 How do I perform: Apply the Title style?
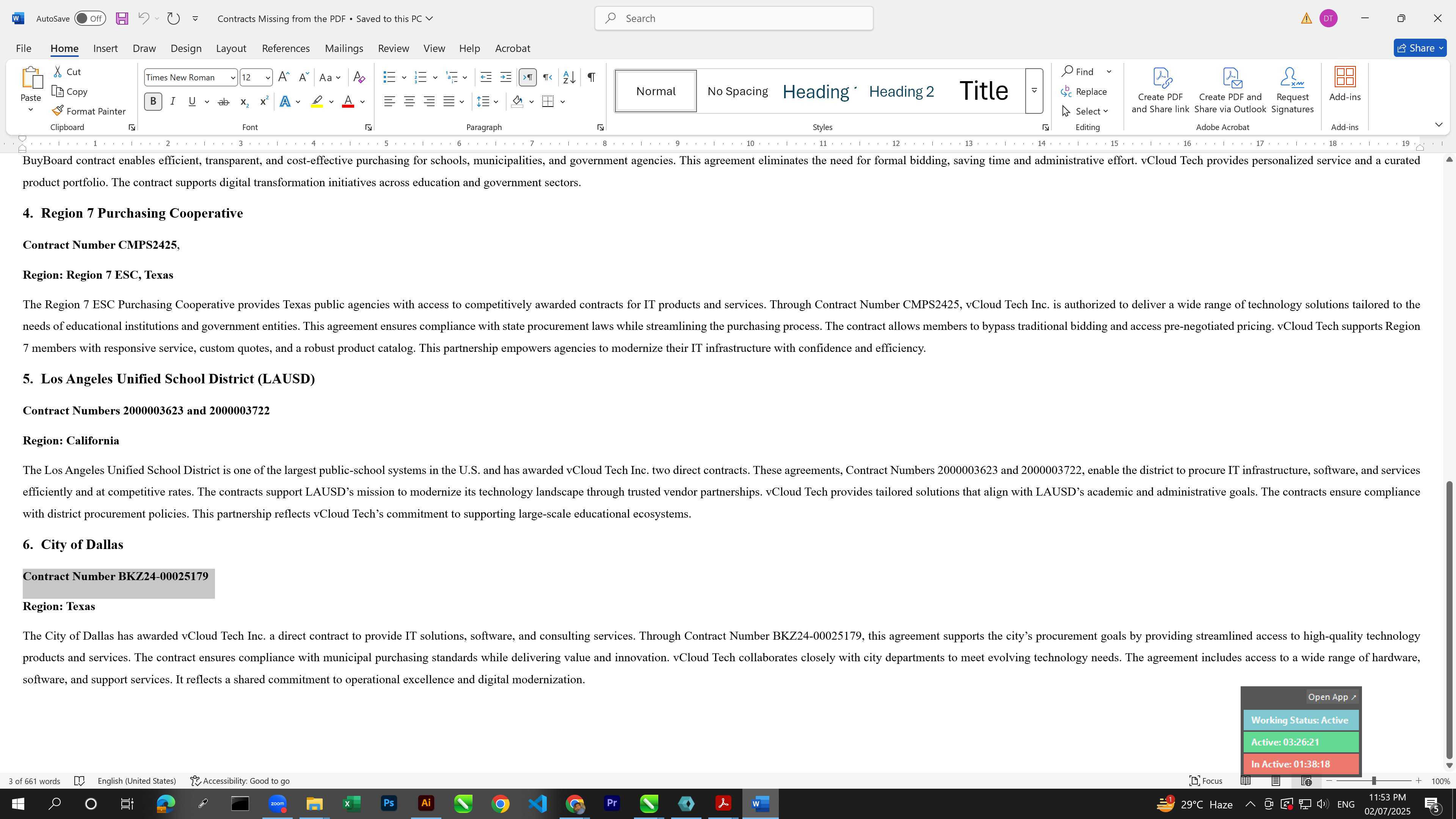coord(984,91)
